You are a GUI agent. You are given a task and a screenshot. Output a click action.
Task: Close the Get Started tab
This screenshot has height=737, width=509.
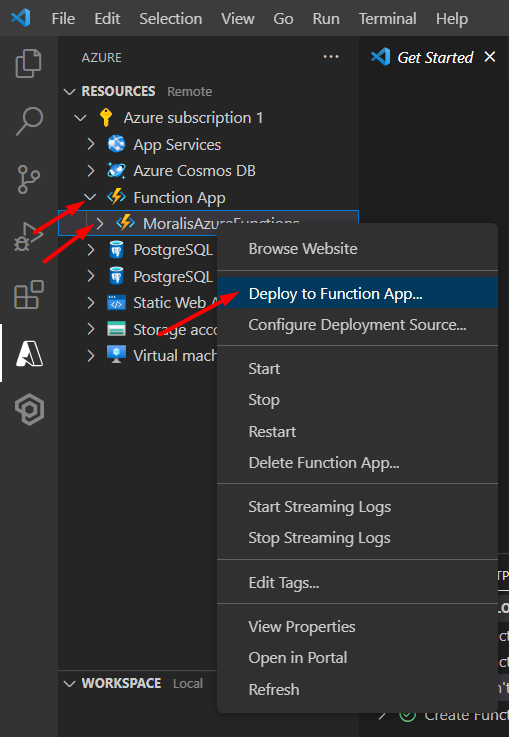pyautogui.click(x=490, y=57)
